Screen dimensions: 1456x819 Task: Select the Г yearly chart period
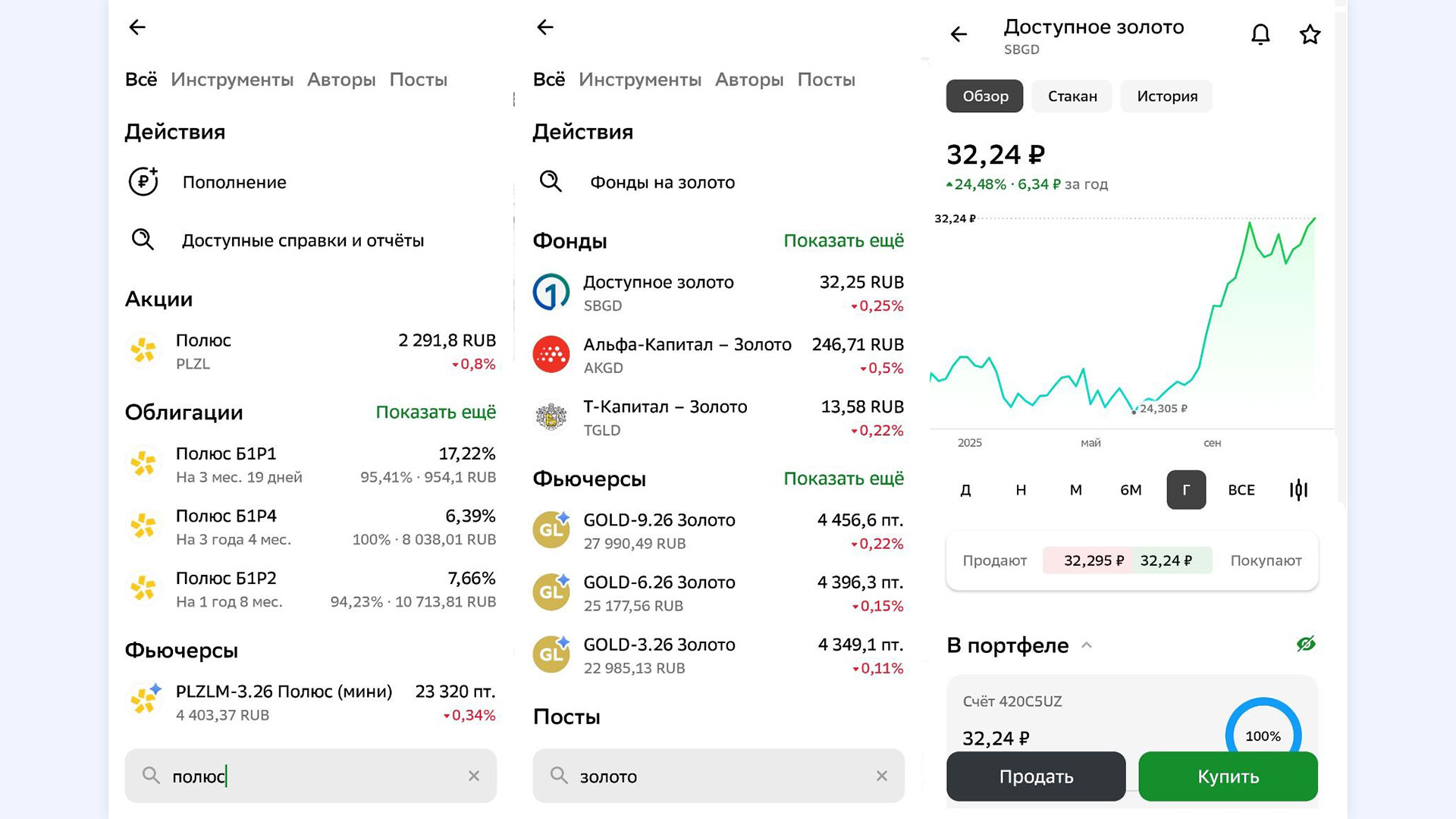1186,490
